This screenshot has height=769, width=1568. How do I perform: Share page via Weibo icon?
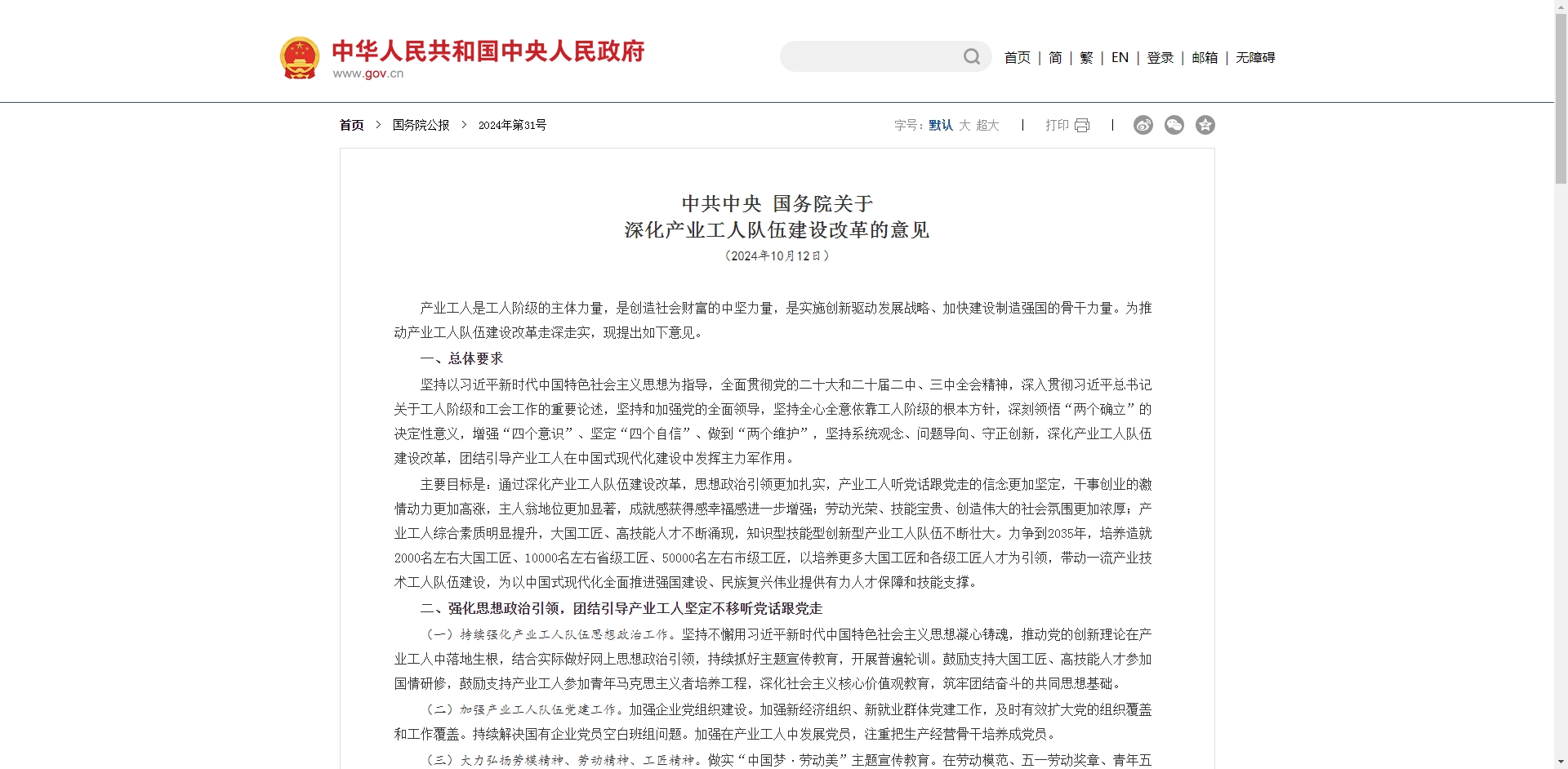(x=1143, y=125)
